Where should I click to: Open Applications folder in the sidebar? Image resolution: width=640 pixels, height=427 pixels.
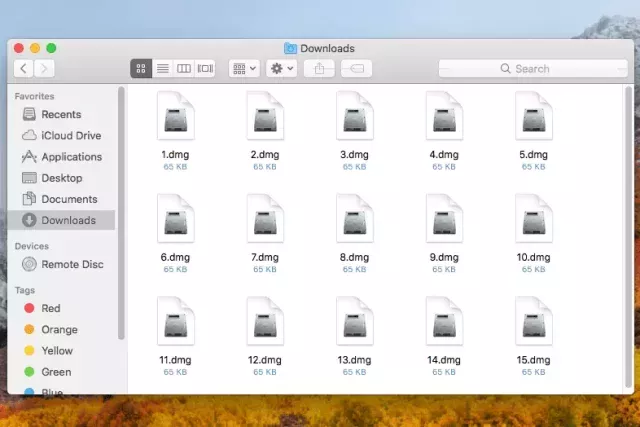[x=71, y=157]
